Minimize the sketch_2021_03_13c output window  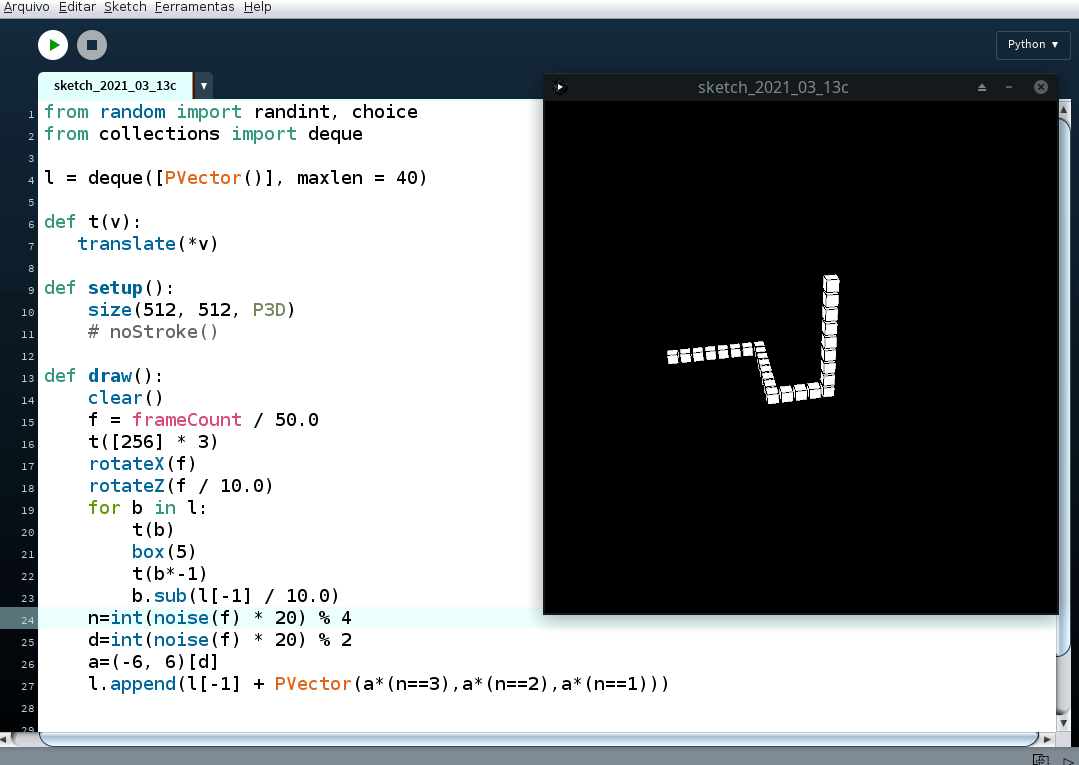[x=1009, y=87]
